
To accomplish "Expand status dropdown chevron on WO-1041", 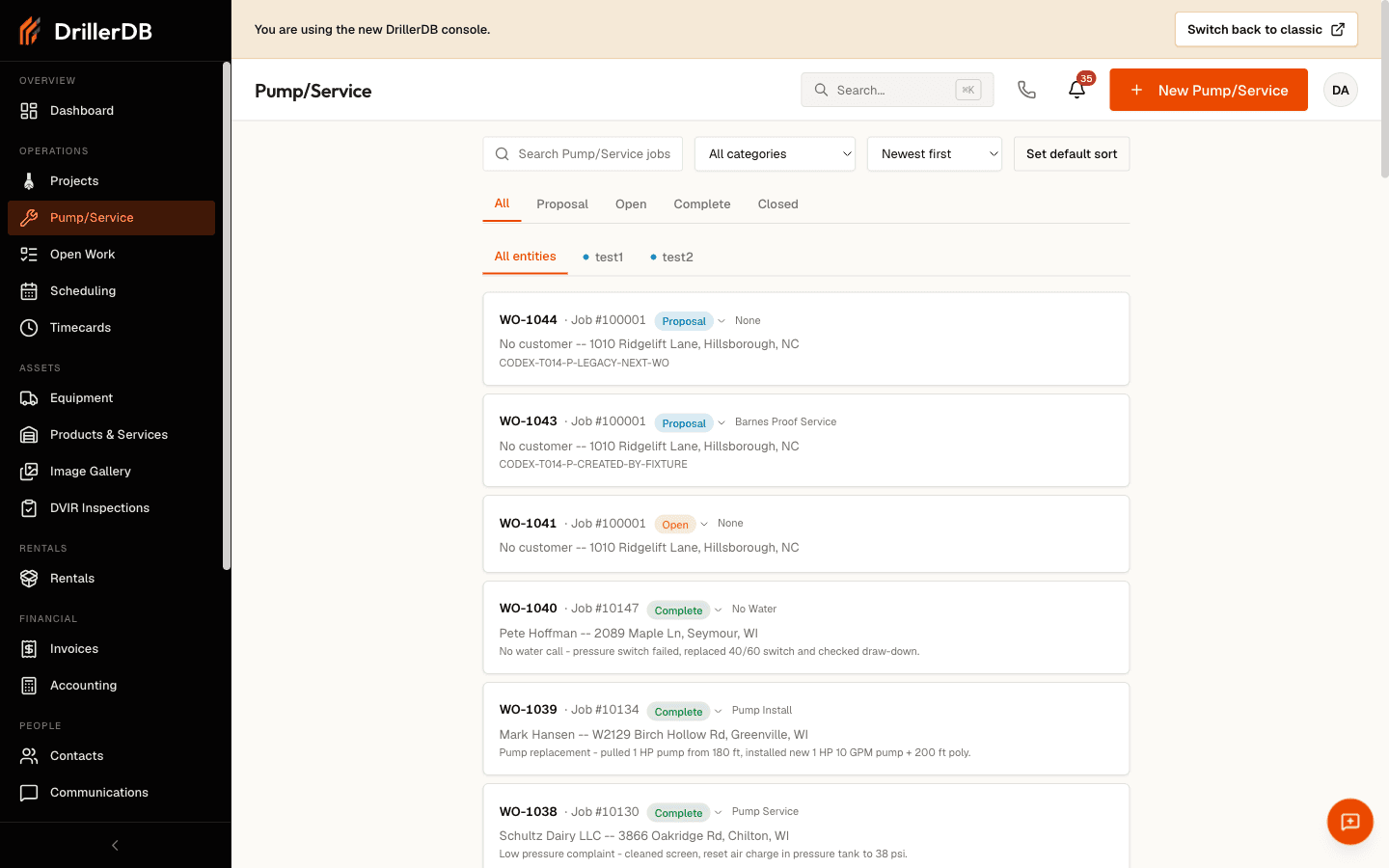I will pyautogui.click(x=704, y=524).
